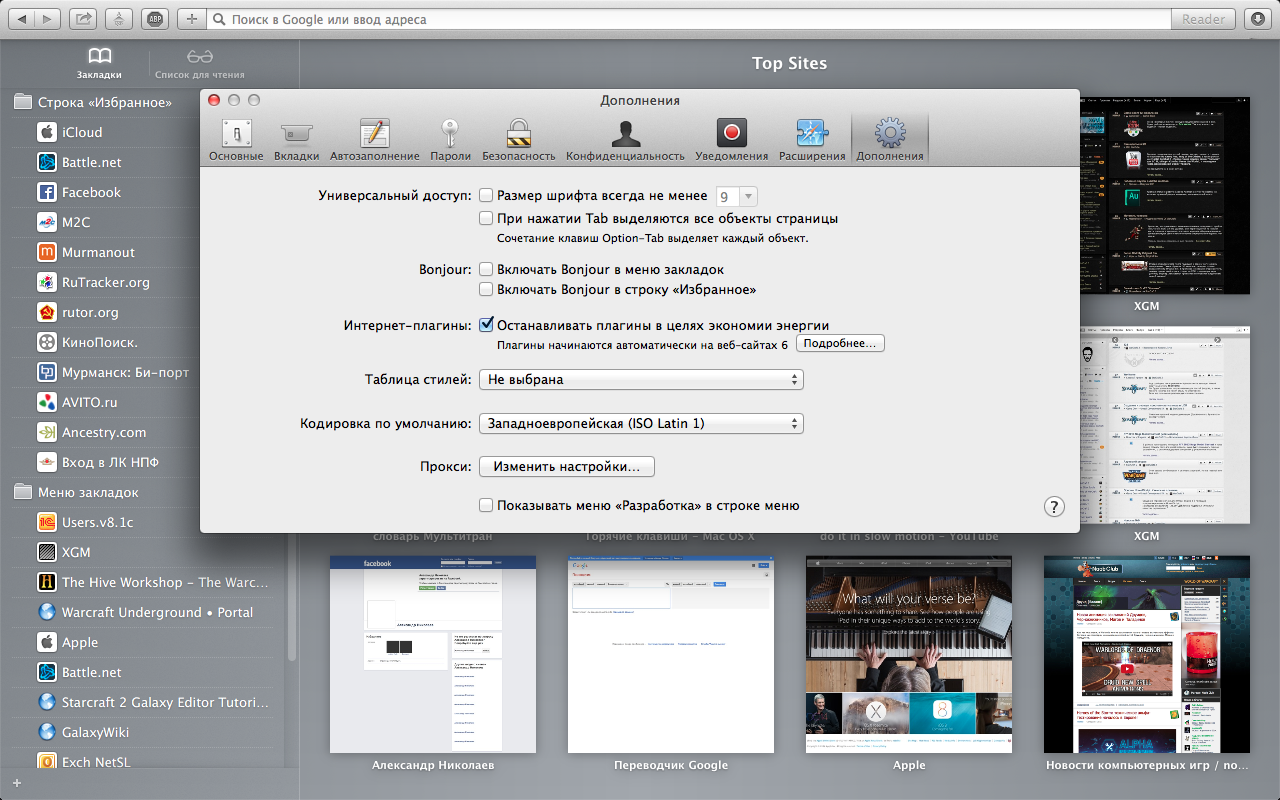Open the Новости компьютерных игр thumbnail

(1147, 655)
